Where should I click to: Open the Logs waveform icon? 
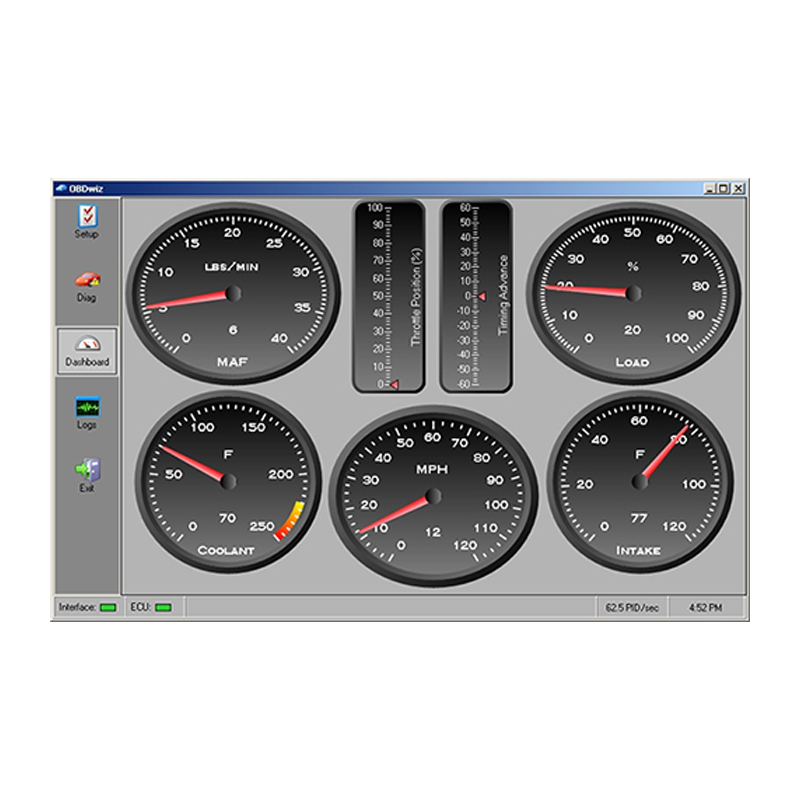(x=87, y=407)
